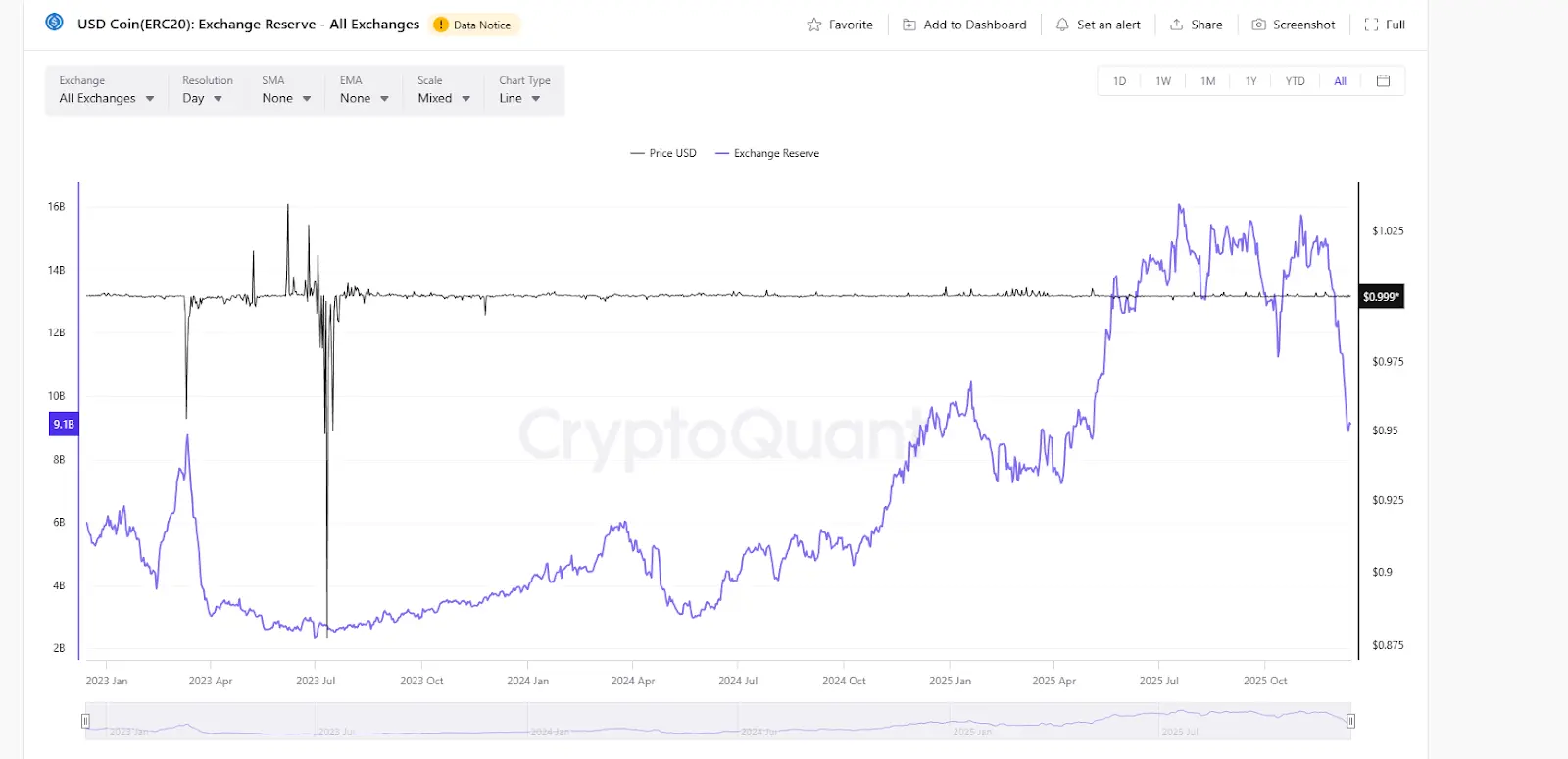The width and height of the screenshot is (1568, 759).
Task: Expand the Chart Type dropdown
Action: 519,98
